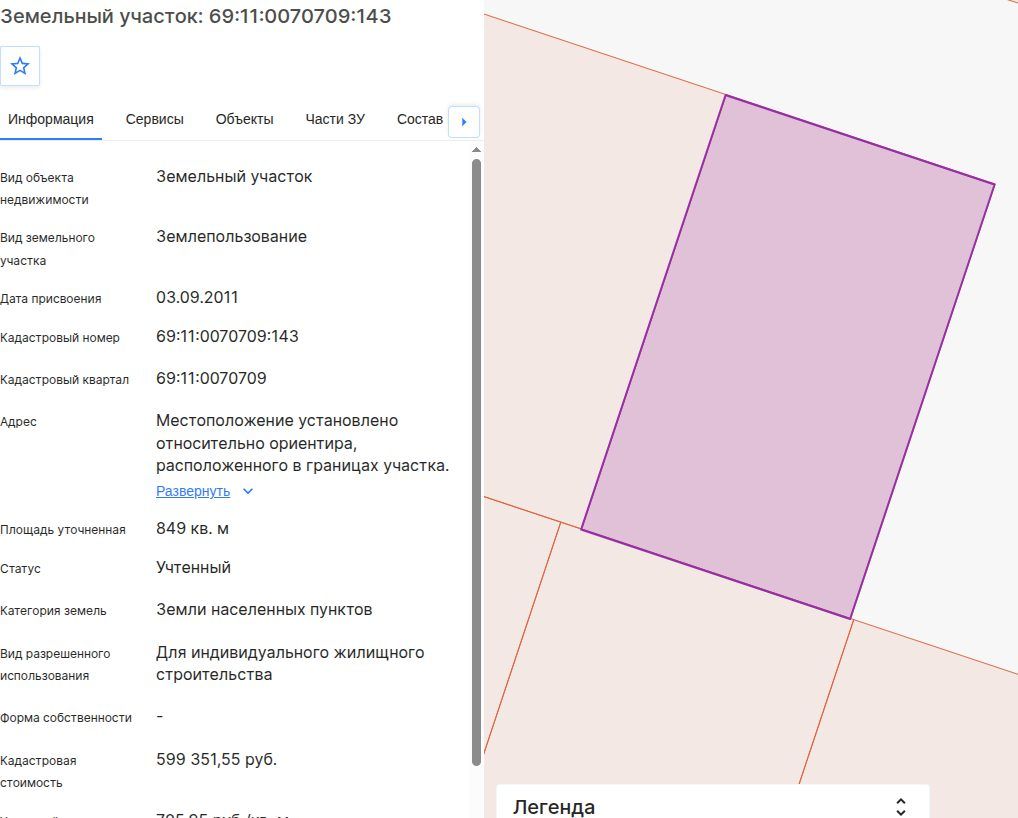Click the date value 03.09.2011

click(197, 297)
